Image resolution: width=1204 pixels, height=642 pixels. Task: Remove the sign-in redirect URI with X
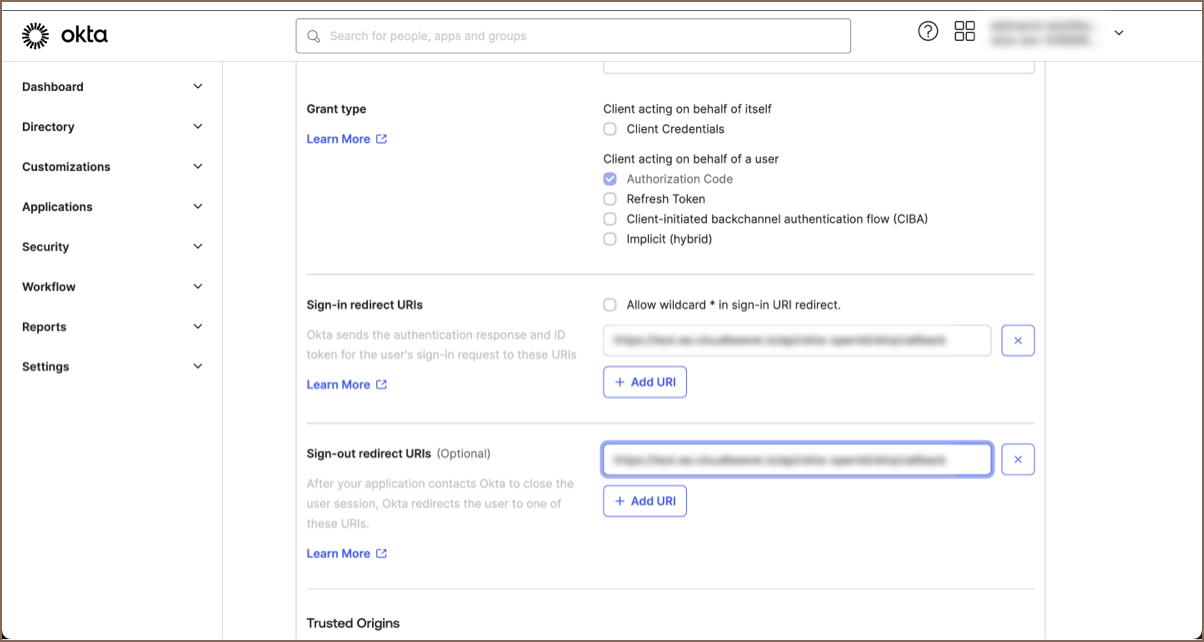(1018, 341)
